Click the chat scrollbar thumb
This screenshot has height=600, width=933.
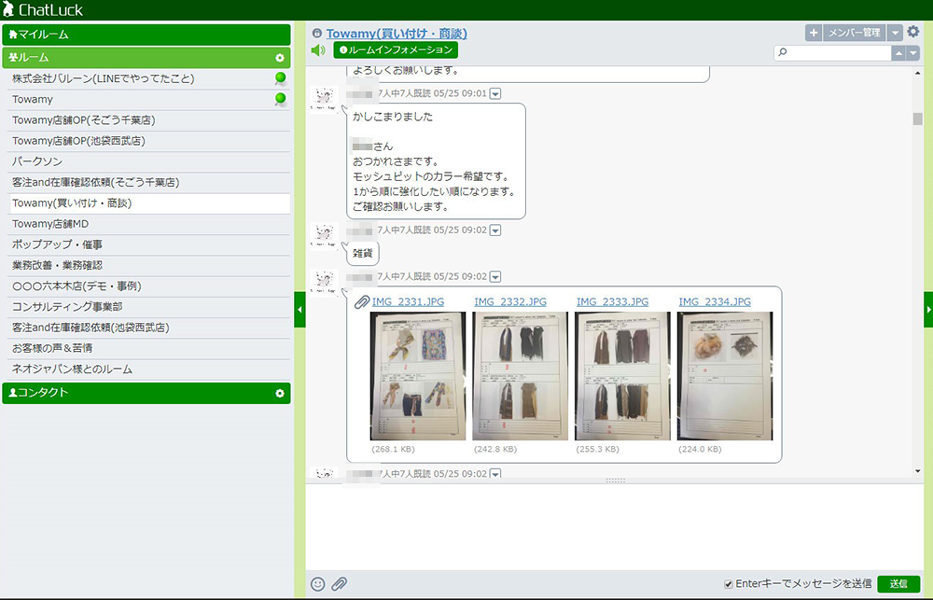click(x=918, y=119)
